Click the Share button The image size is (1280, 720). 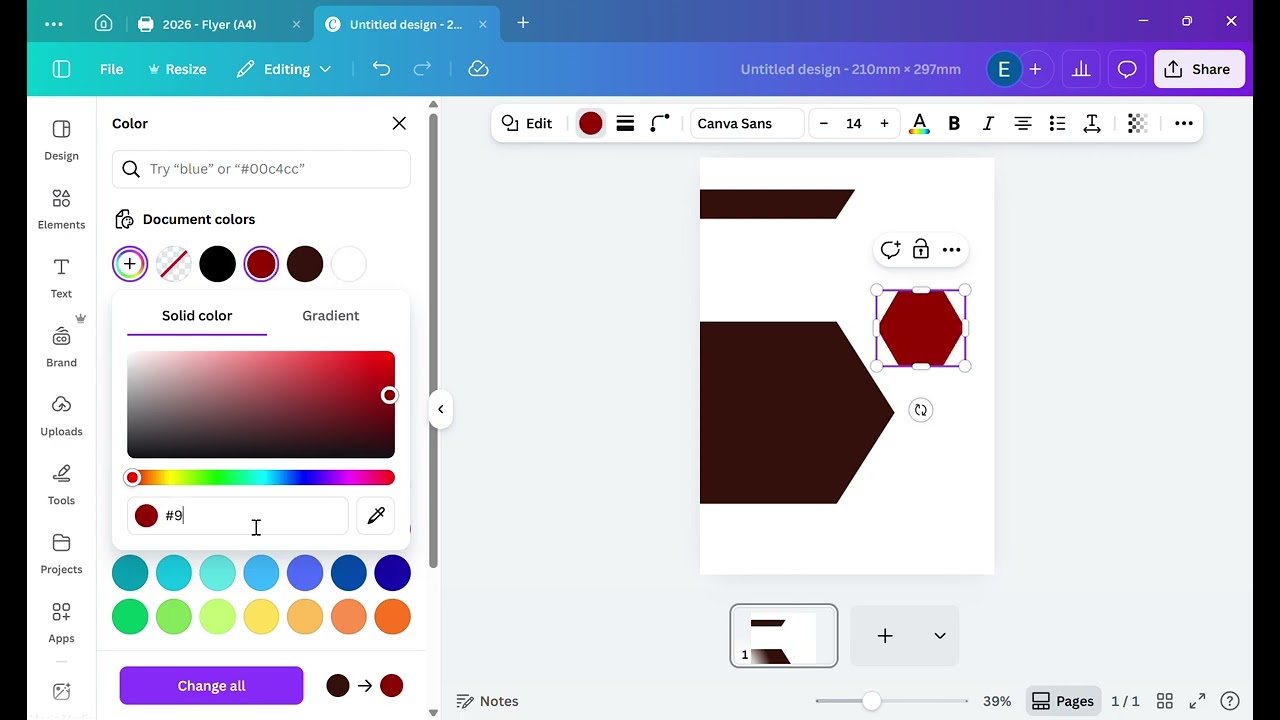tap(1199, 69)
